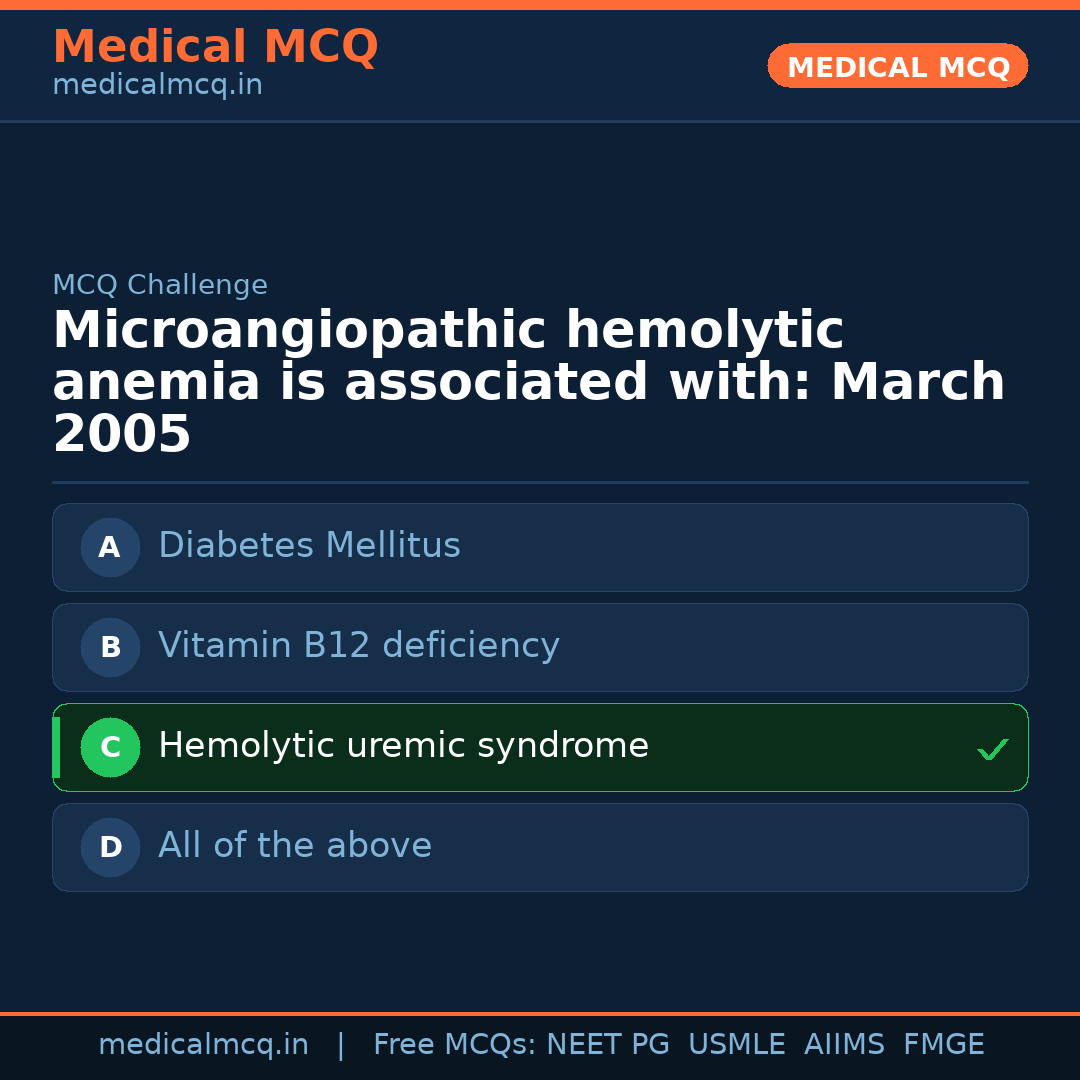This screenshot has height=1080, width=1080.
Task: Click the AIIMS text in the footer
Action: point(844,1045)
